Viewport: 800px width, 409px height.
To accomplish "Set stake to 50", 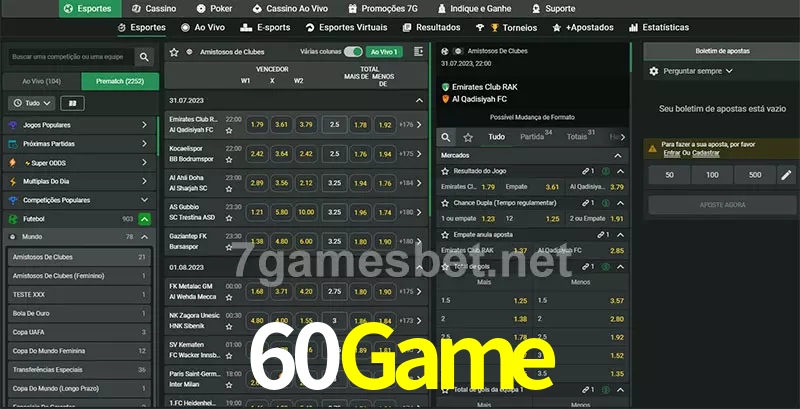I will click(x=669, y=175).
